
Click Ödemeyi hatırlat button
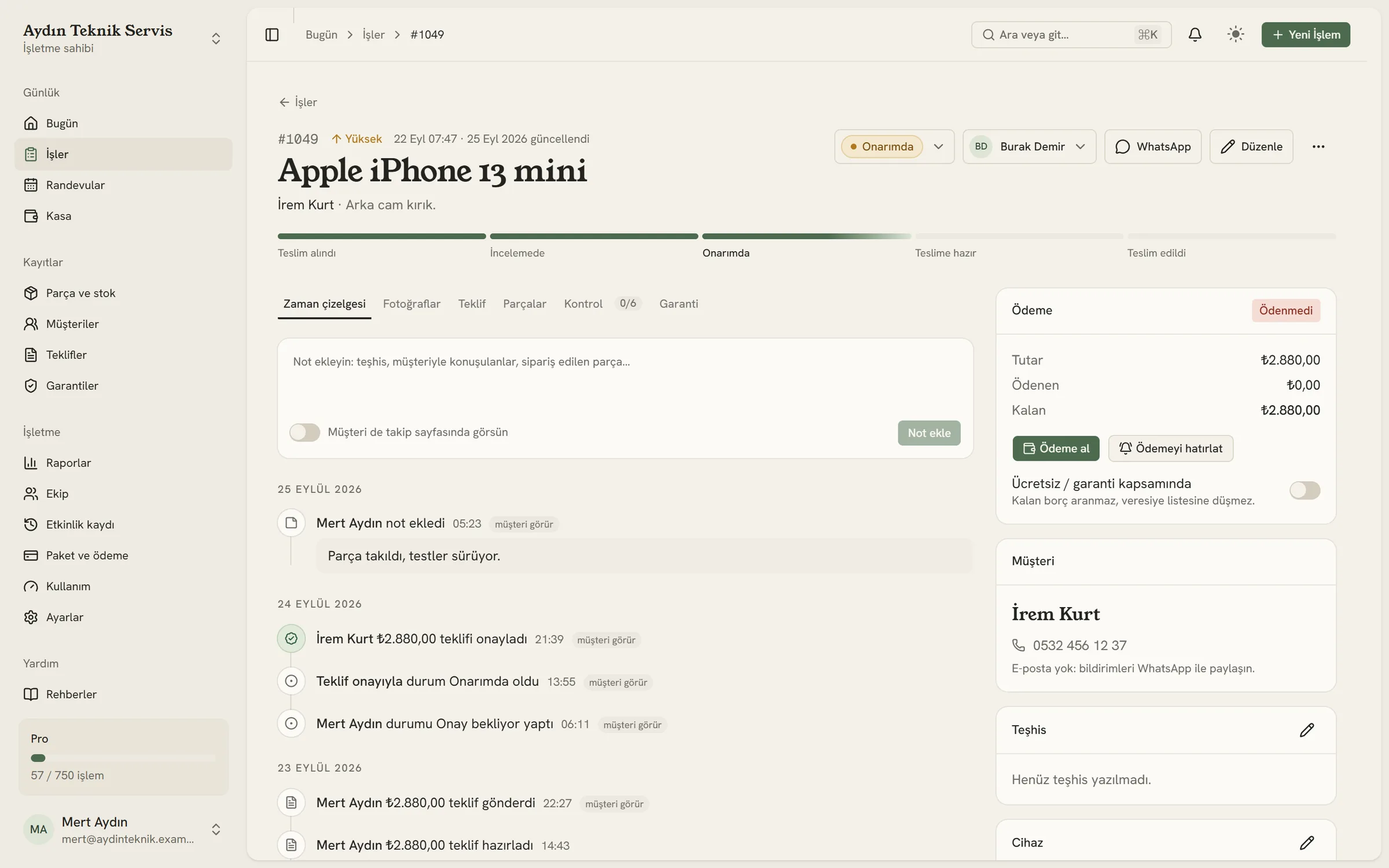[x=1170, y=448]
